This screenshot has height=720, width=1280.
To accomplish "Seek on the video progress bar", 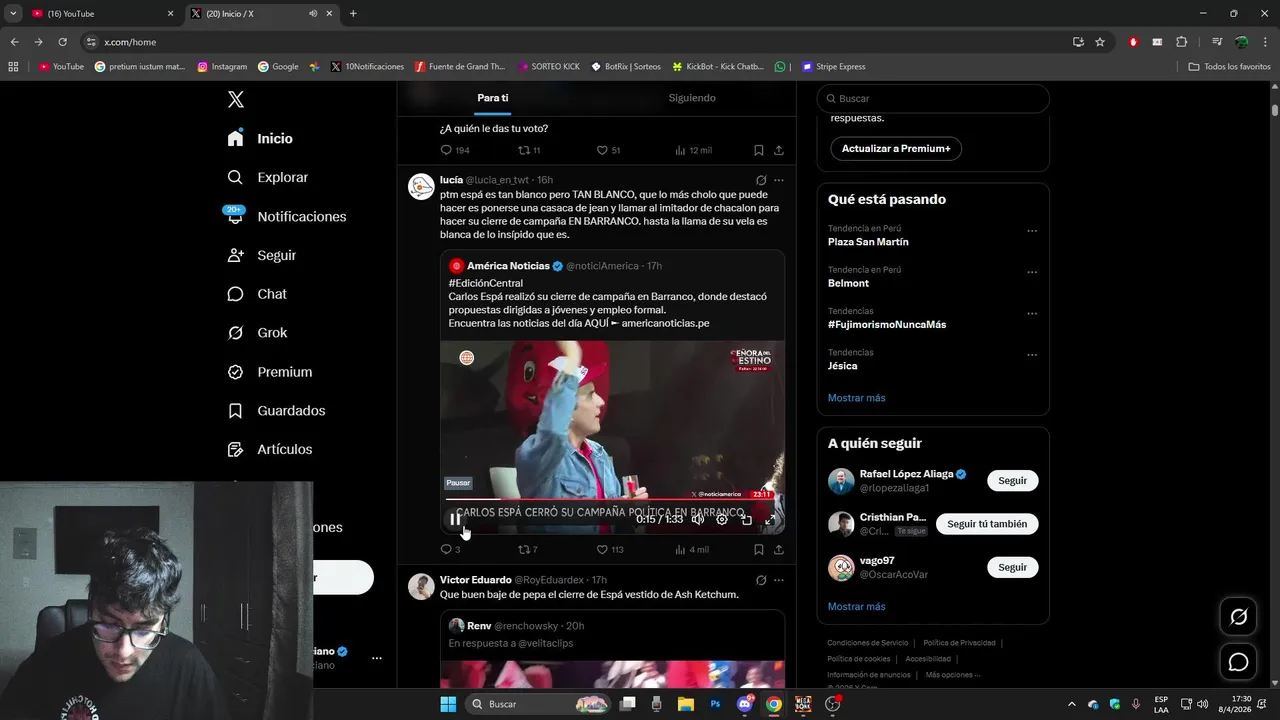I will click(610, 499).
